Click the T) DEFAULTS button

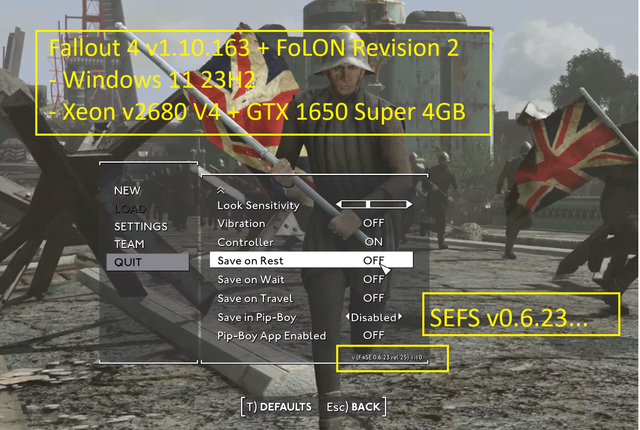[x=279, y=407]
